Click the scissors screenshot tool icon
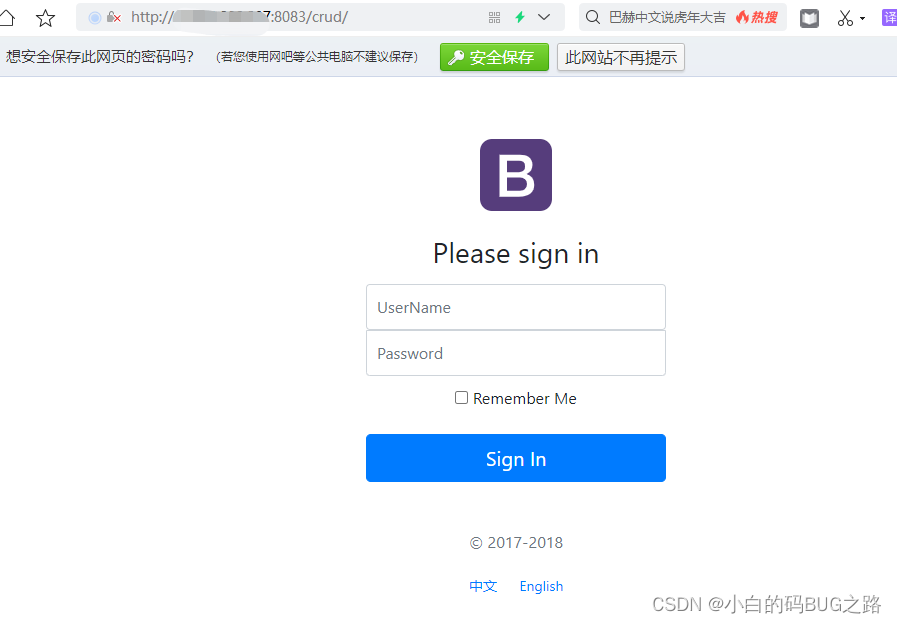The width and height of the screenshot is (897, 623). click(x=845, y=18)
